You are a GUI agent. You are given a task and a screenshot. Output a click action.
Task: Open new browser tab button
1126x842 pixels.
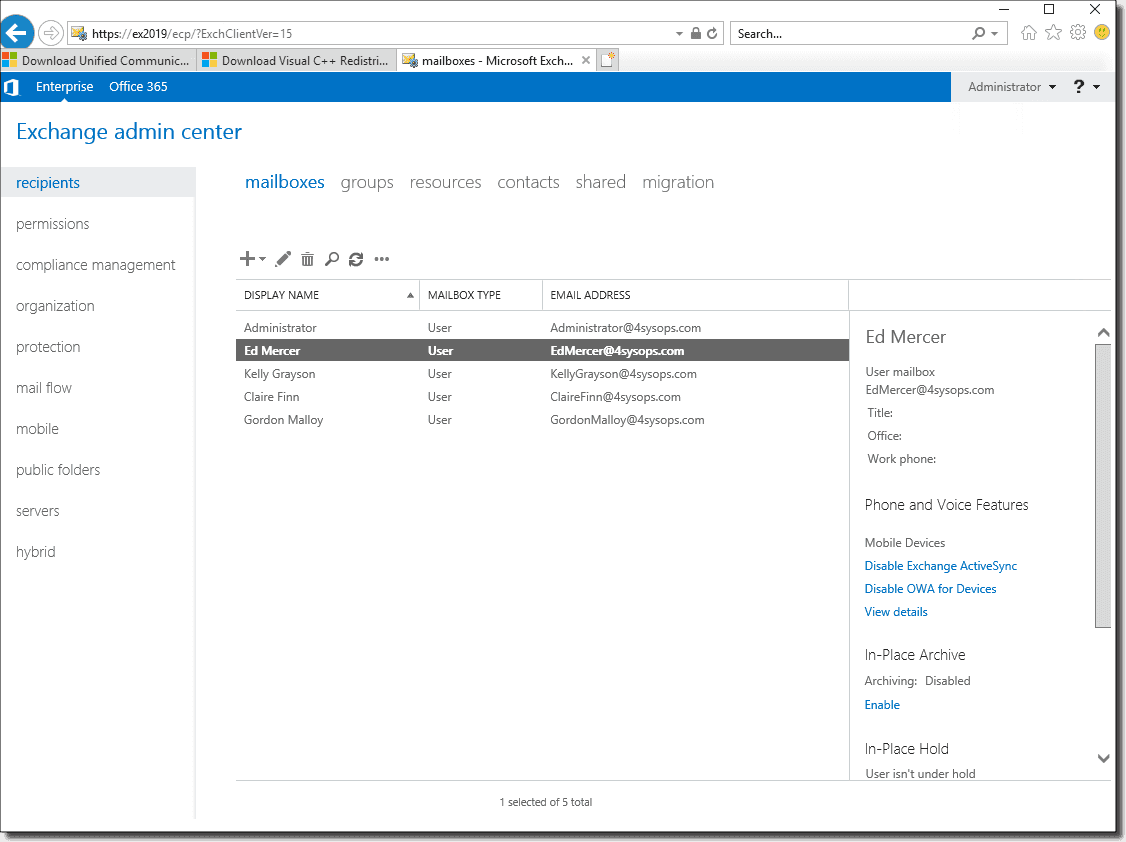(608, 60)
